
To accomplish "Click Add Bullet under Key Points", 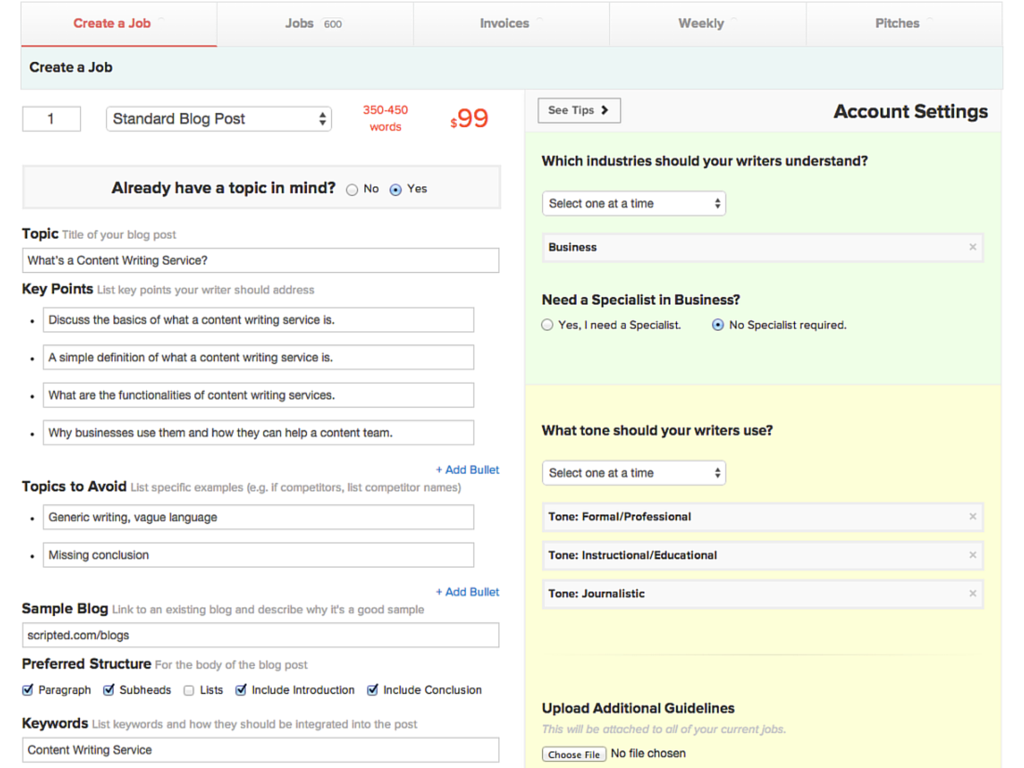I will tap(467, 470).
